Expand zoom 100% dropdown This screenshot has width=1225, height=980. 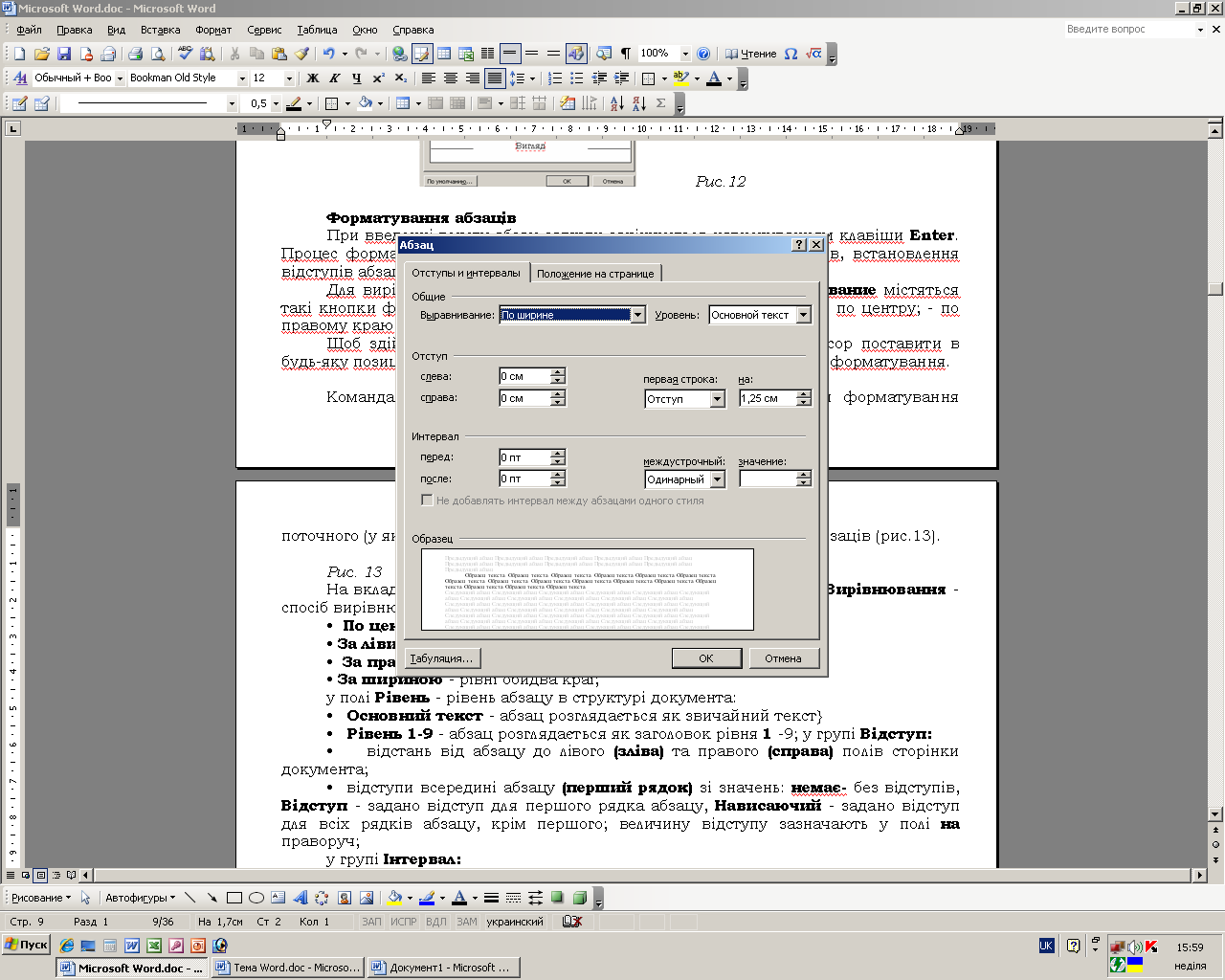click(x=685, y=54)
